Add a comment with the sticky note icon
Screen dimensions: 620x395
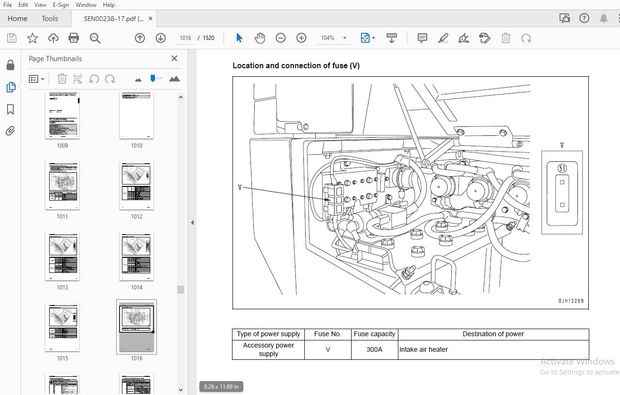pyautogui.click(x=422, y=38)
